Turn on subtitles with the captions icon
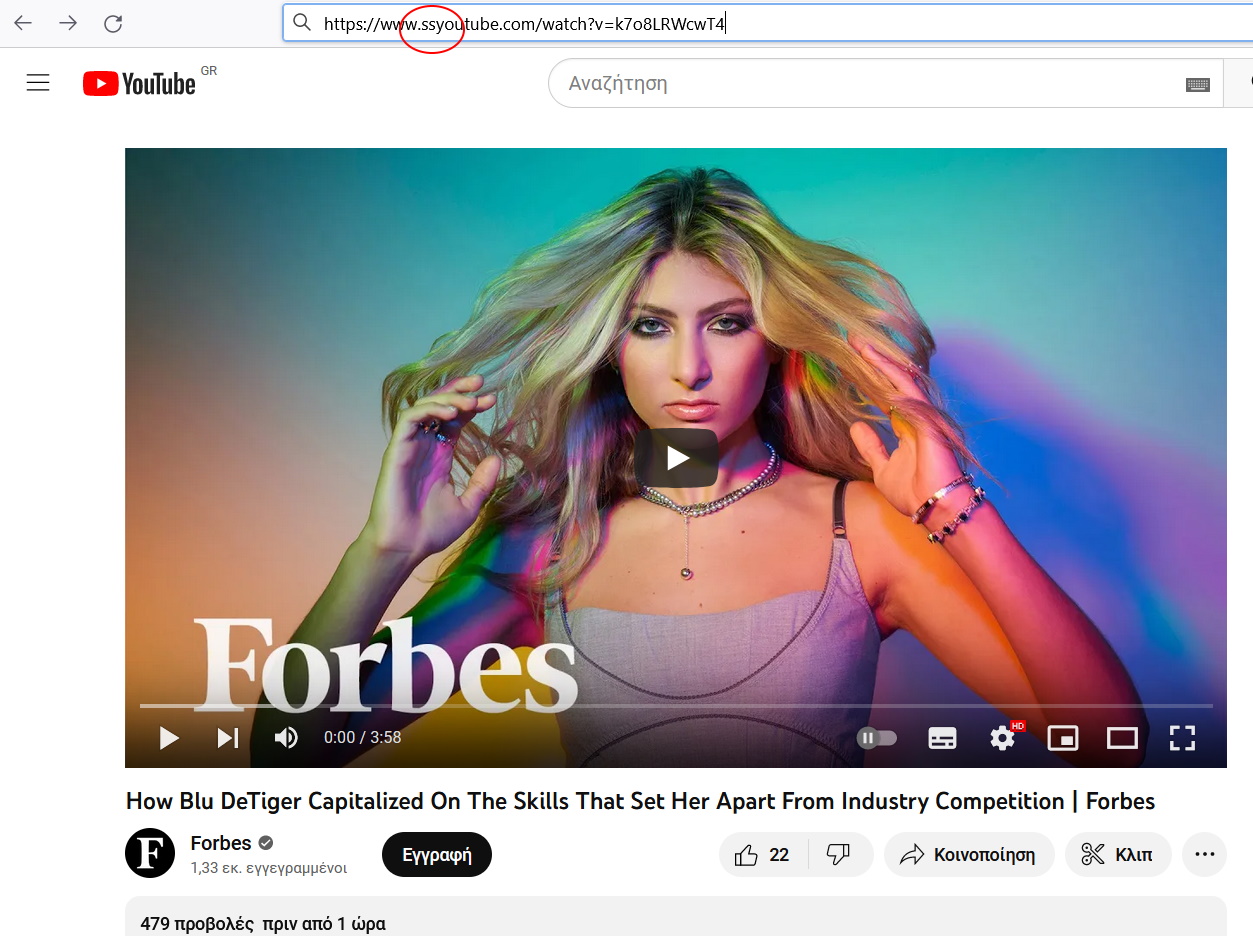 point(942,738)
